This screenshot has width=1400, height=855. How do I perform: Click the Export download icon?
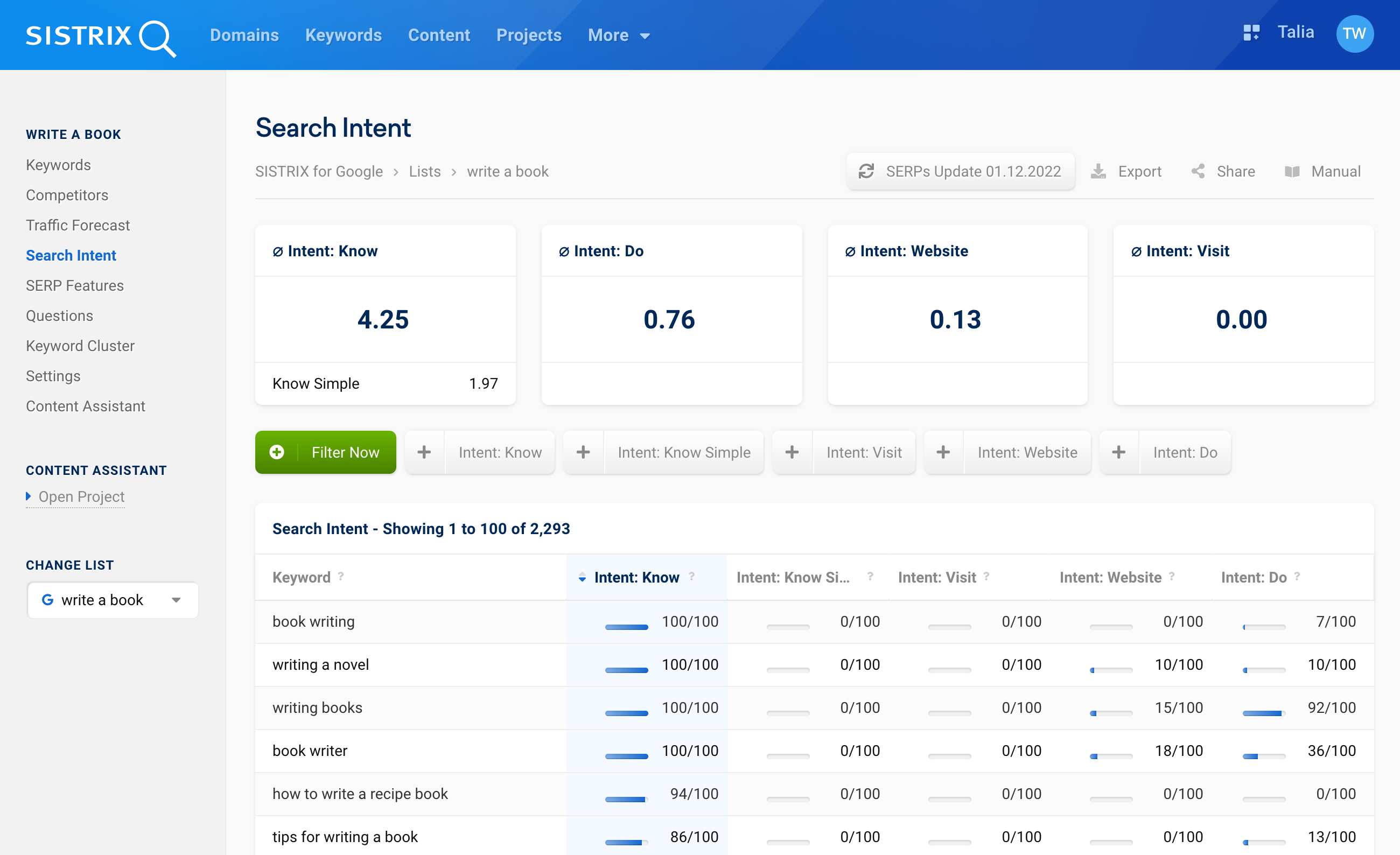[1098, 172]
